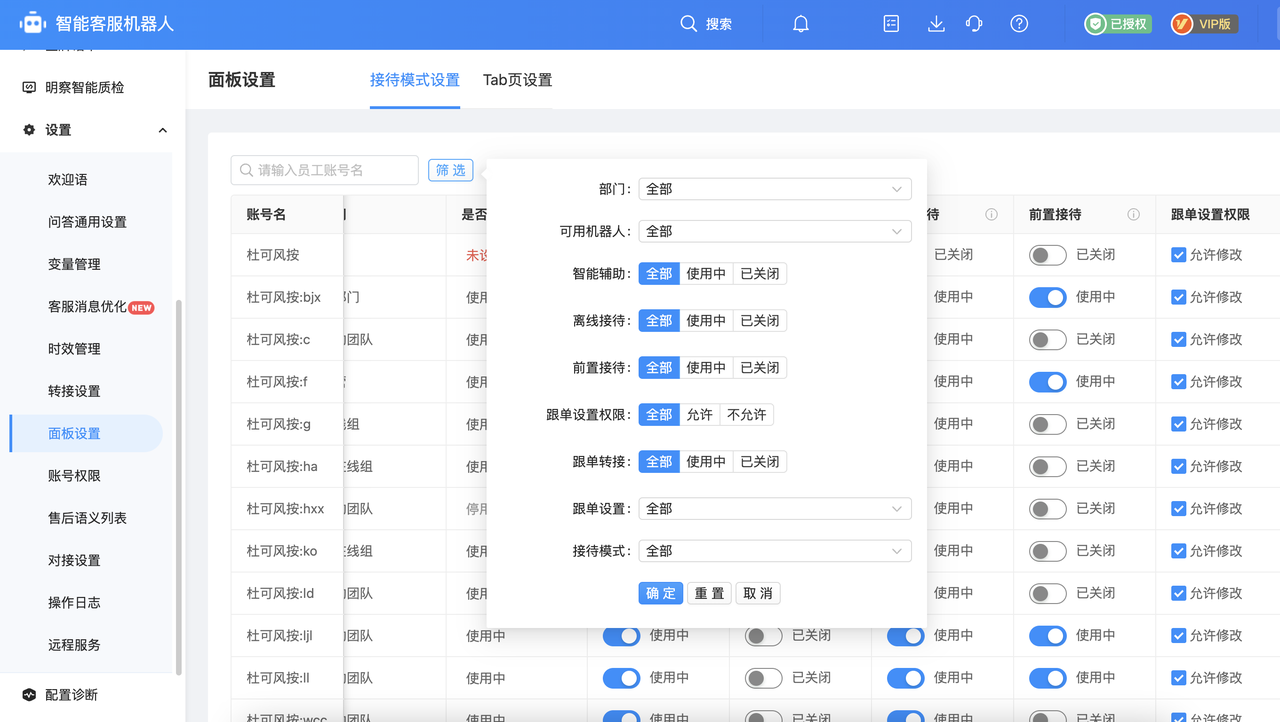Click the search magnifier icon in header
Viewport: 1280px width, 722px height.
pos(688,23)
